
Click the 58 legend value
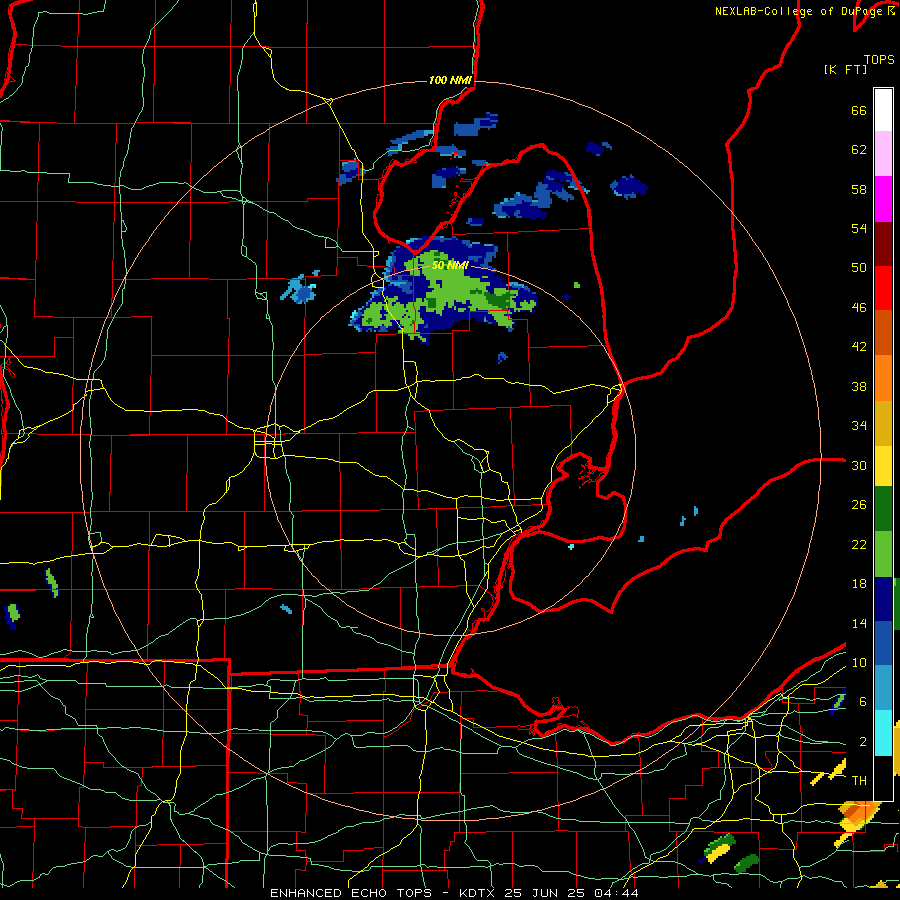click(x=859, y=189)
